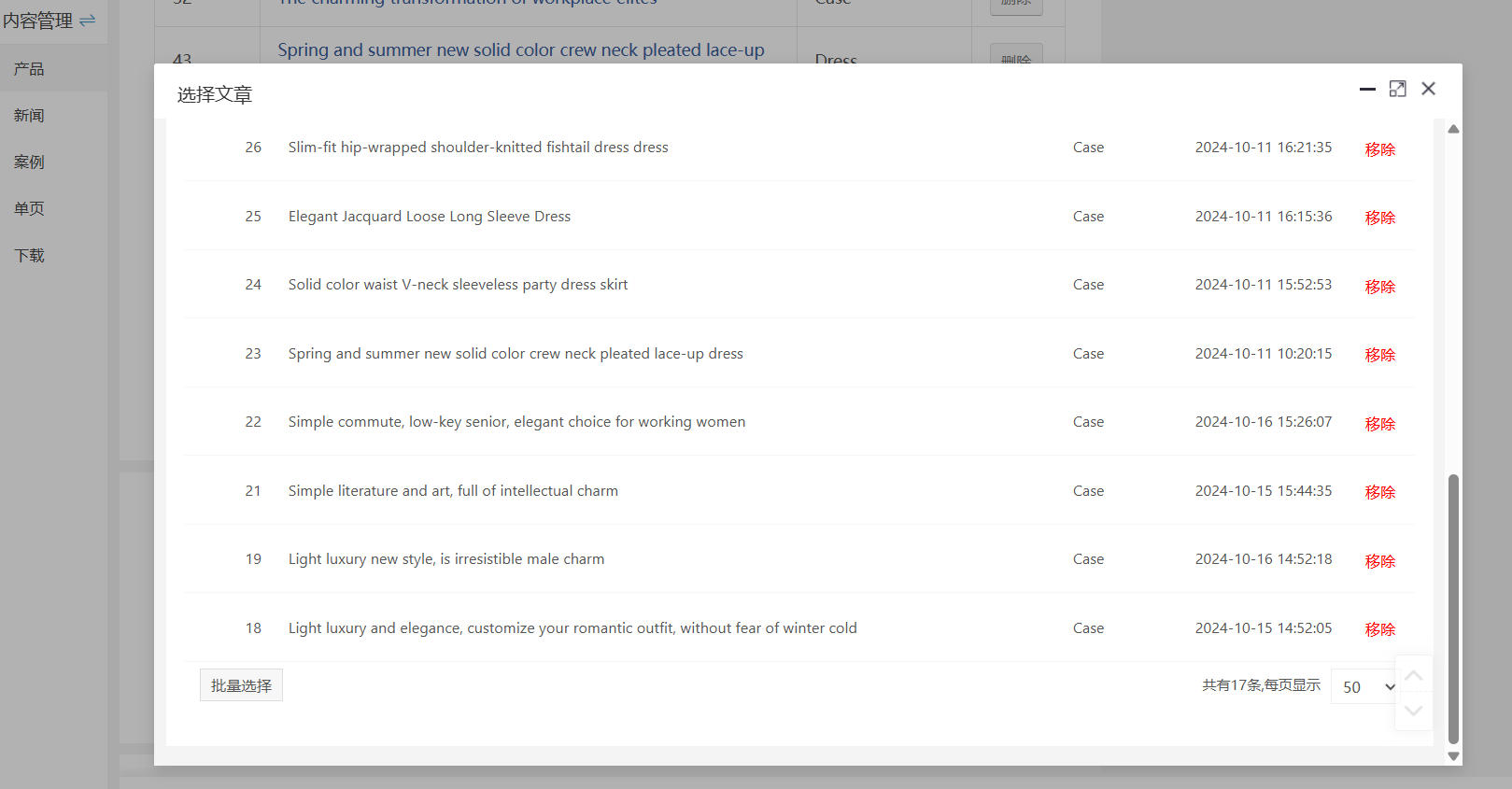Select title 'Light luxury and elegance, customize your romantic outfit'
The width and height of the screenshot is (1512, 789).
tap(572, 628)
